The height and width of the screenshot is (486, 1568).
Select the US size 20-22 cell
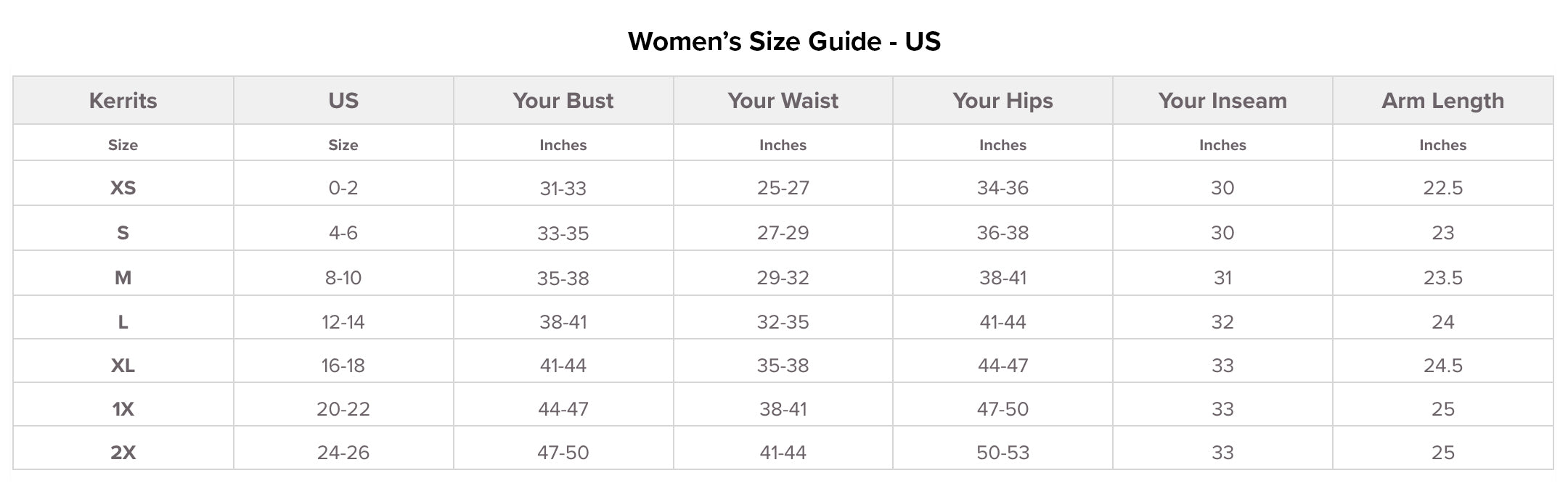343,409
